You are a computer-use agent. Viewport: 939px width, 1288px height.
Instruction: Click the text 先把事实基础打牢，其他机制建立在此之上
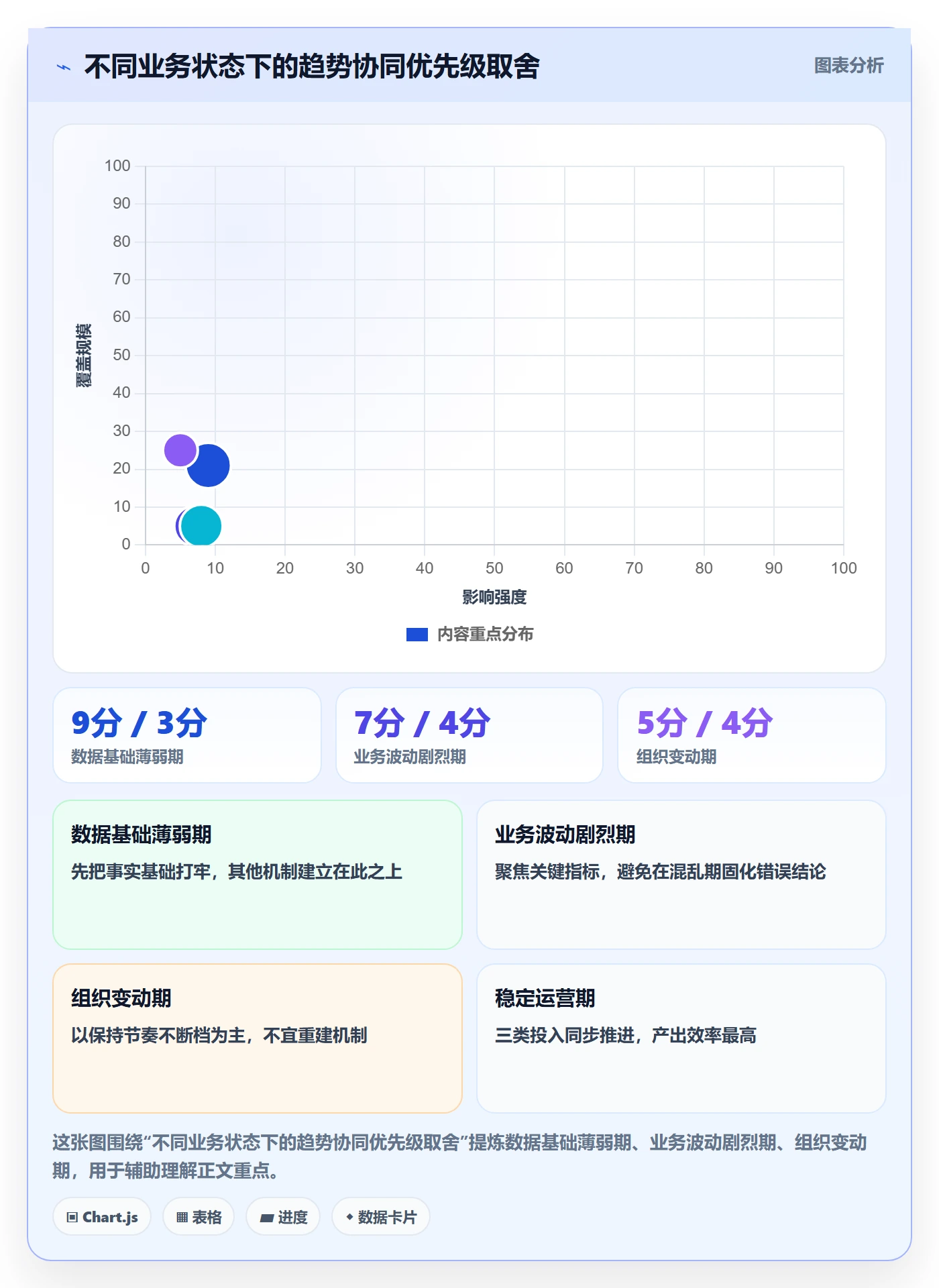point(237,871)
